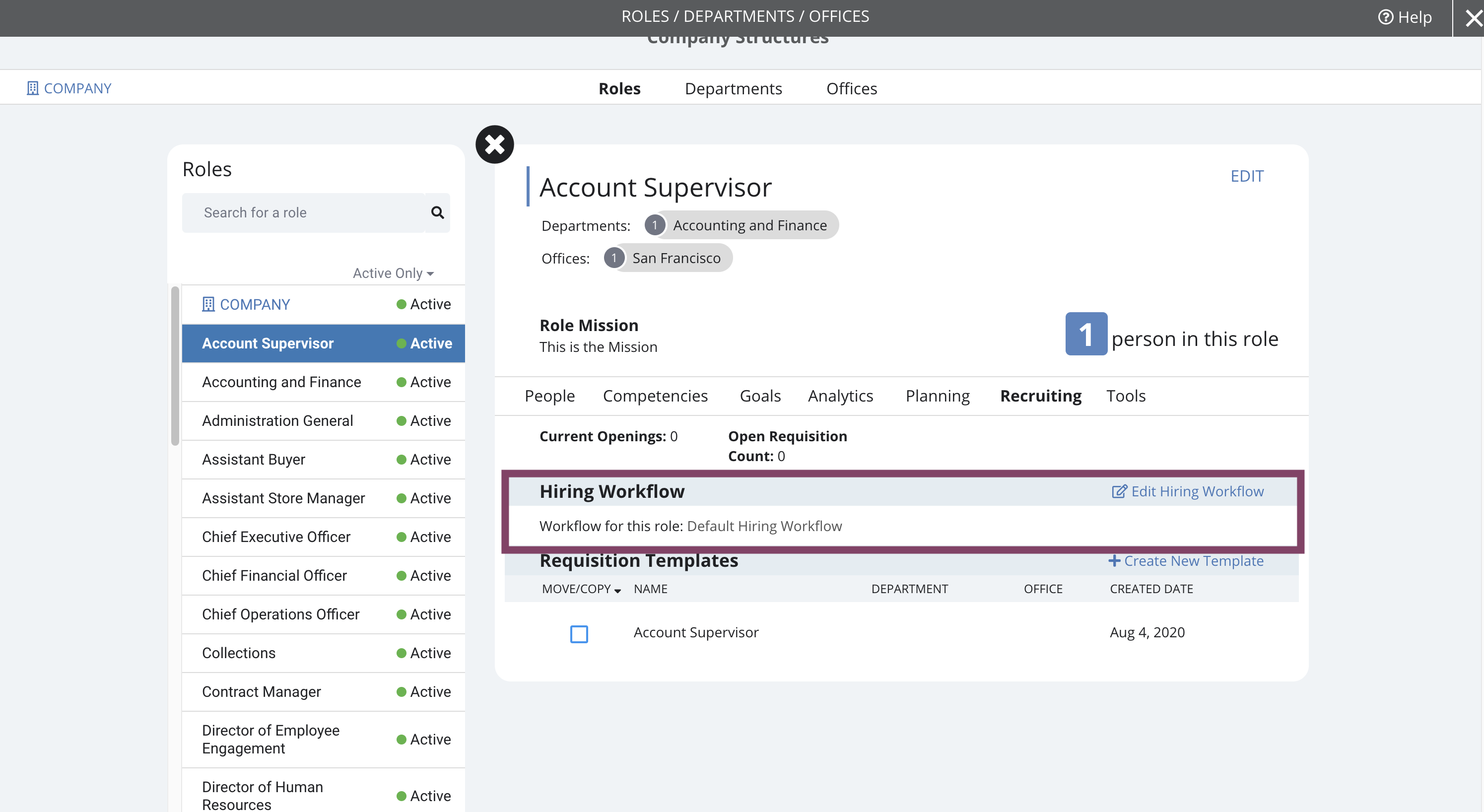
Task: Select the Assistant Buyer role
Action: [323, 459]
